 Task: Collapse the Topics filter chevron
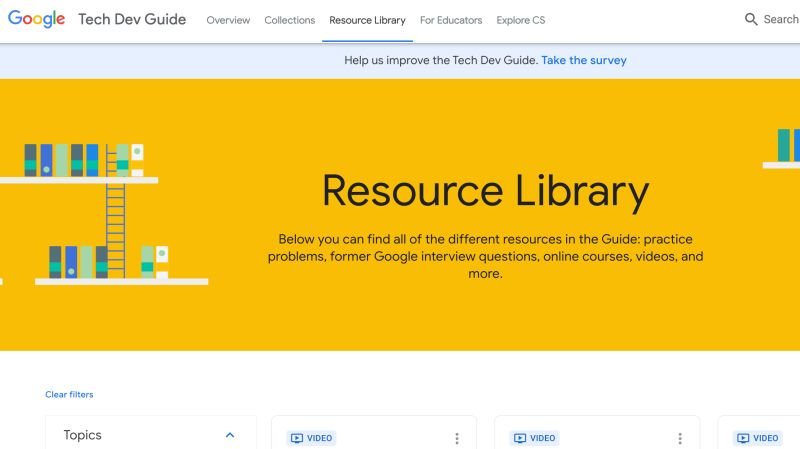[x=230, y=435]
